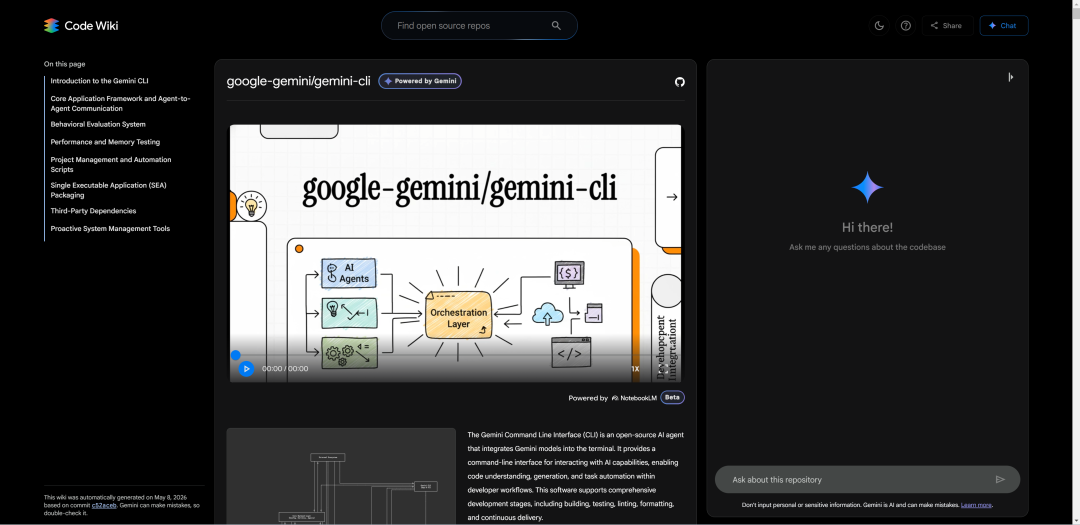
Task: Open the c52aceb commit link
Action: click(105, 505)
